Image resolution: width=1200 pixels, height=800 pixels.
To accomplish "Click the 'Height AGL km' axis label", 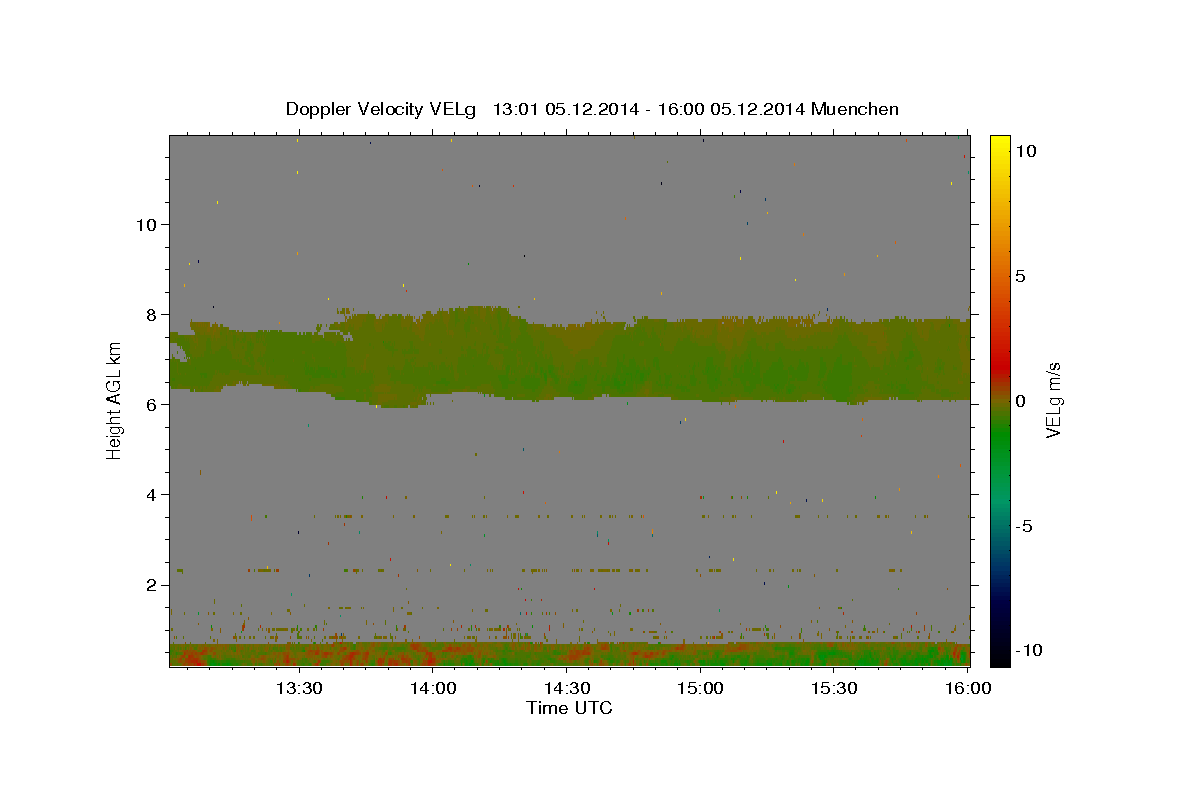I will click(115, 399).
